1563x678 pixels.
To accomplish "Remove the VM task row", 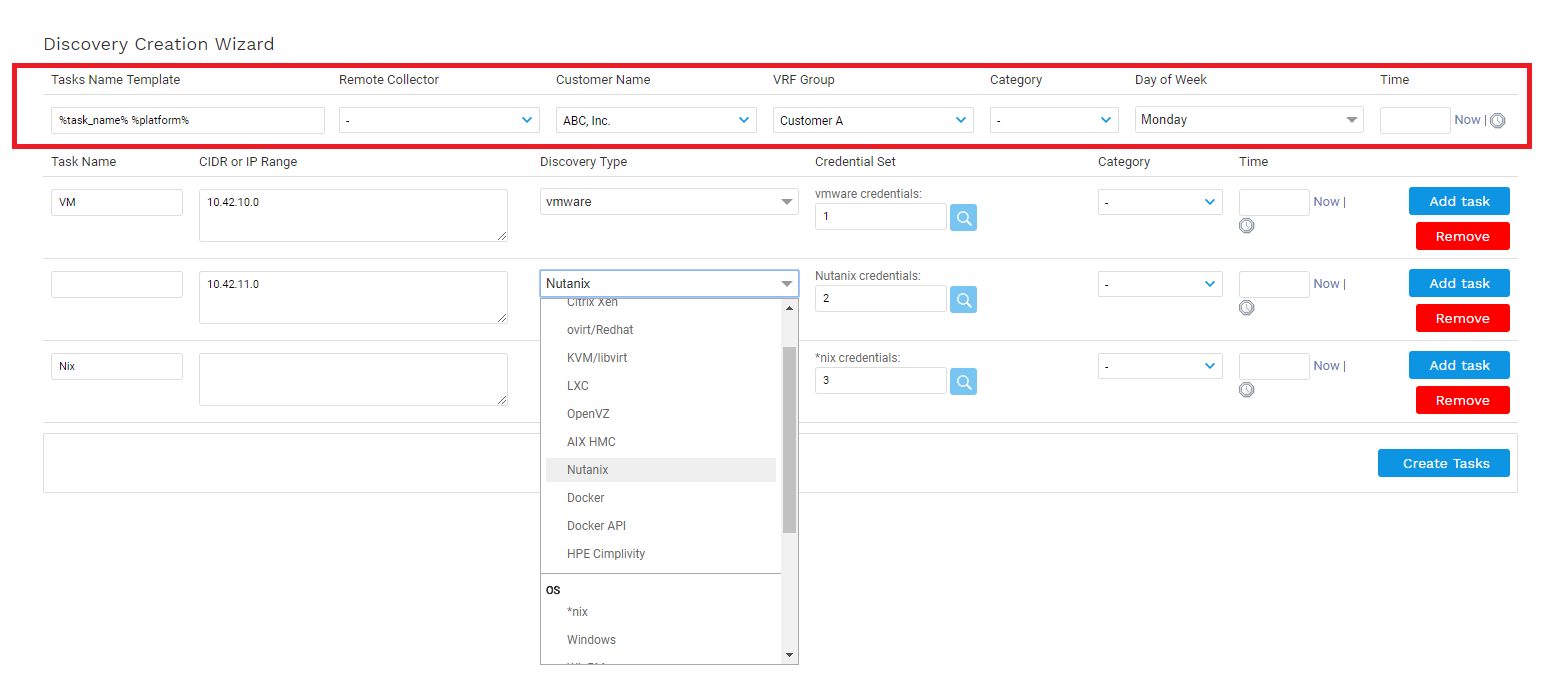I will coord(1462,237).
